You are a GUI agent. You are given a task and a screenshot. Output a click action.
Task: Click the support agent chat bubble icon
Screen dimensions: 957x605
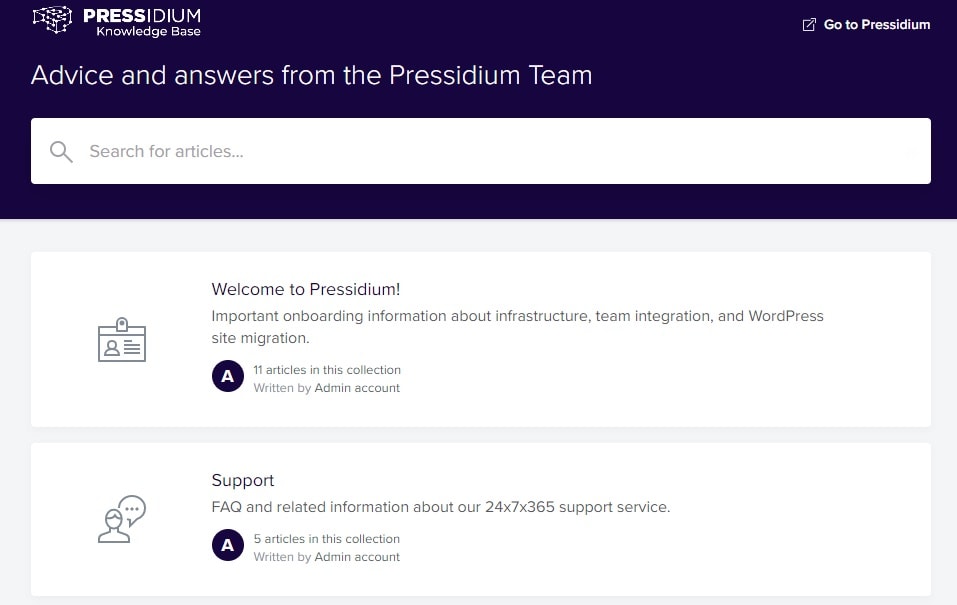pos(122,519)
